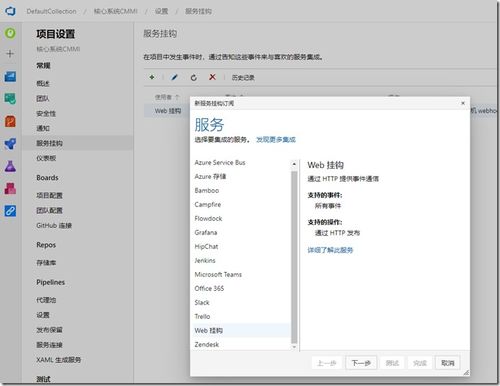Click the 取消 (Cancel) button
This screenshot has width=500, height=386.
coord(448,363)
